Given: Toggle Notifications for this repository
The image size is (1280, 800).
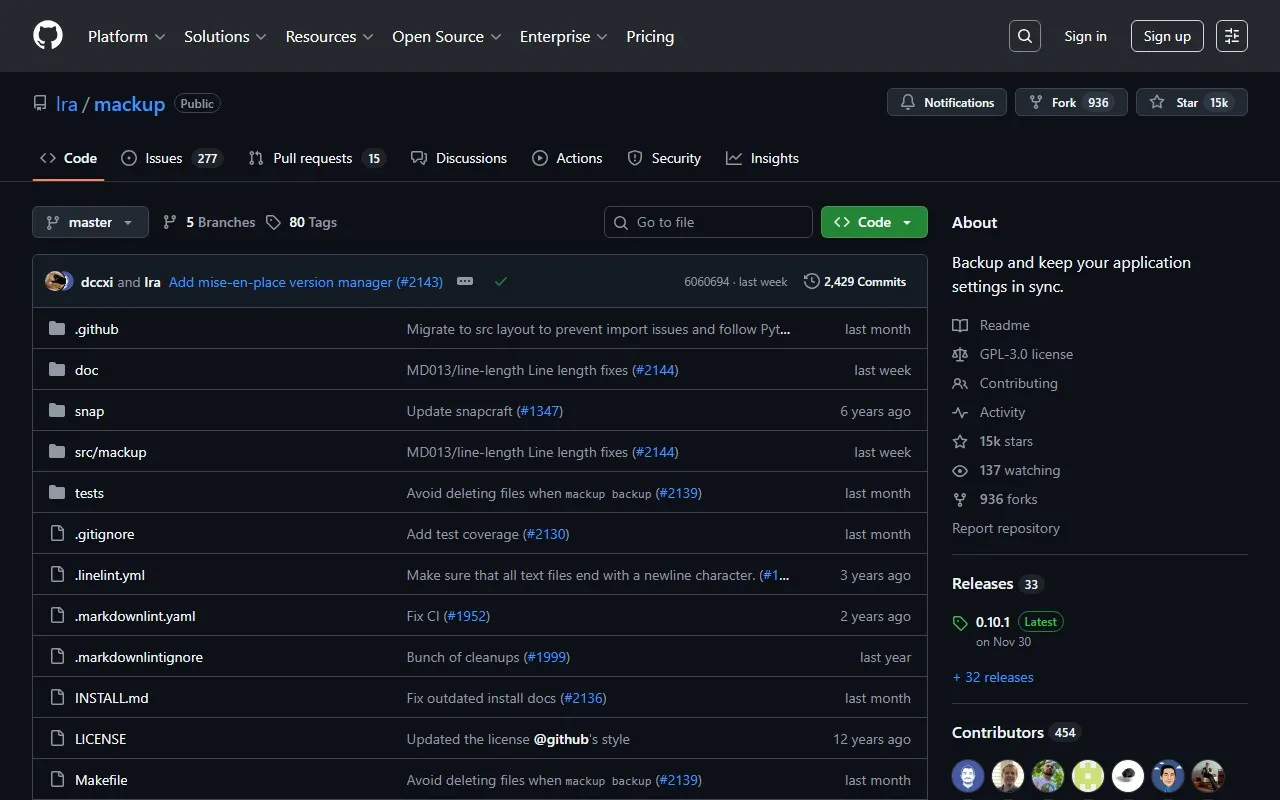Looking at the screenshot, I should pyautogui.click(x=946, y=102).
